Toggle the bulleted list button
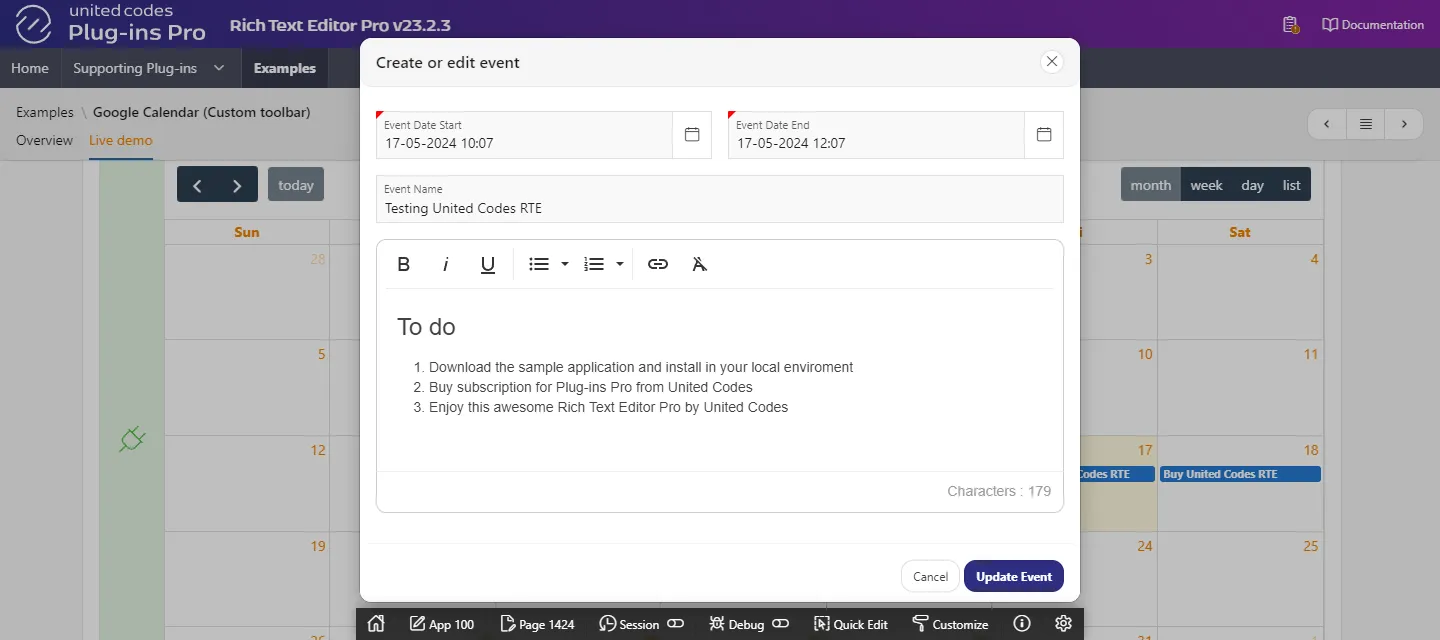 (x=539, y=264)
